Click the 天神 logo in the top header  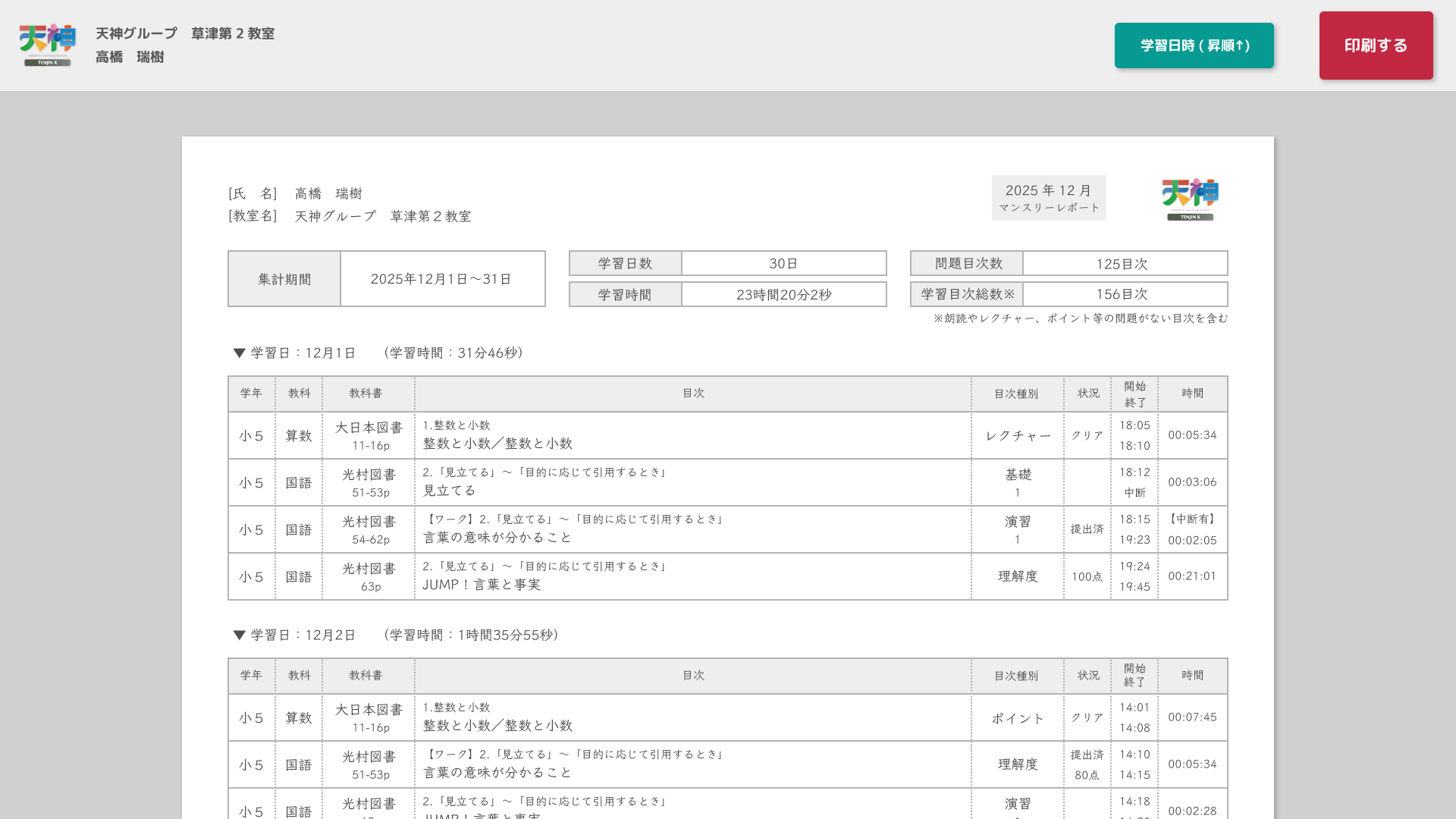(47, 45)
